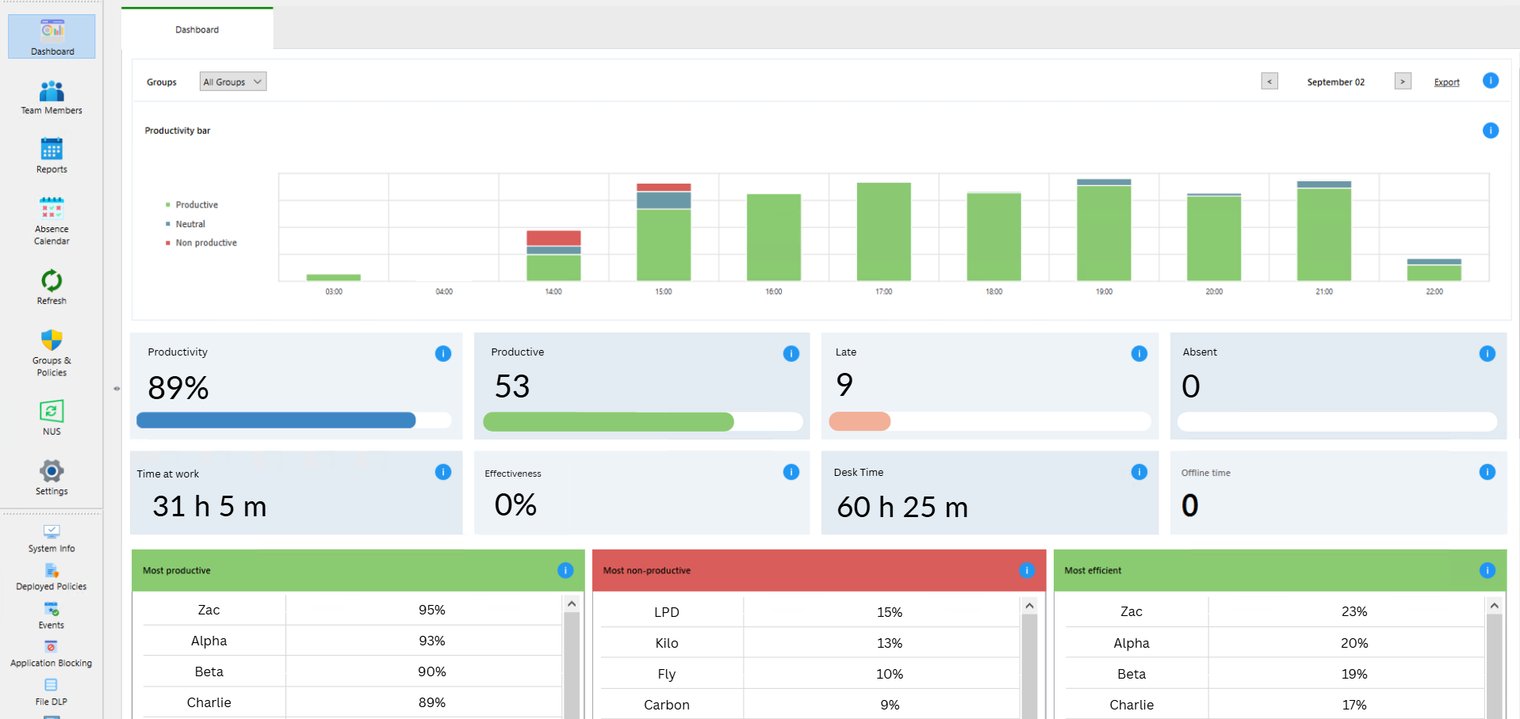Open the Reports calendar icon

coord(51,150)
